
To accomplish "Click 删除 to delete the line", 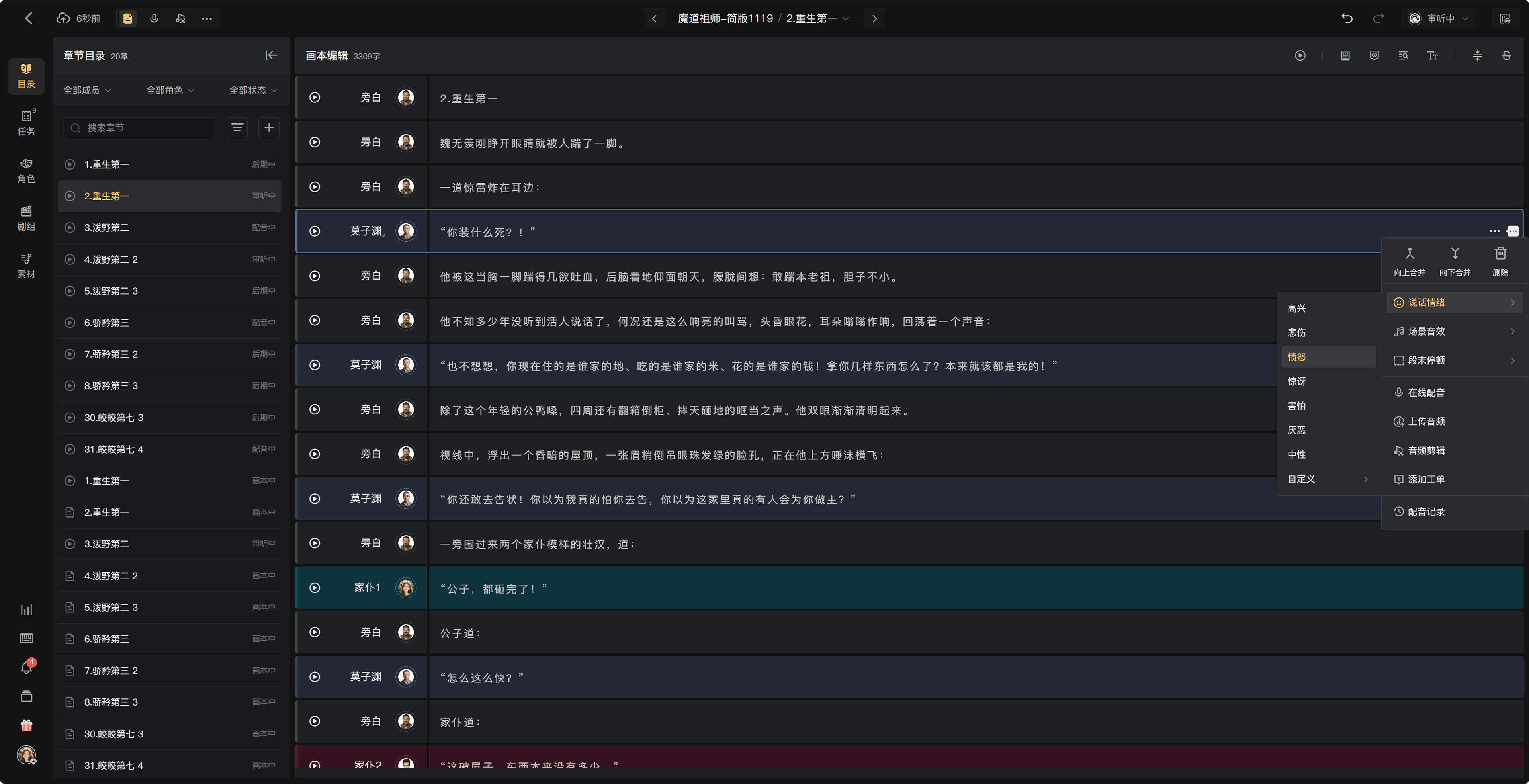I will point(1500,262).
